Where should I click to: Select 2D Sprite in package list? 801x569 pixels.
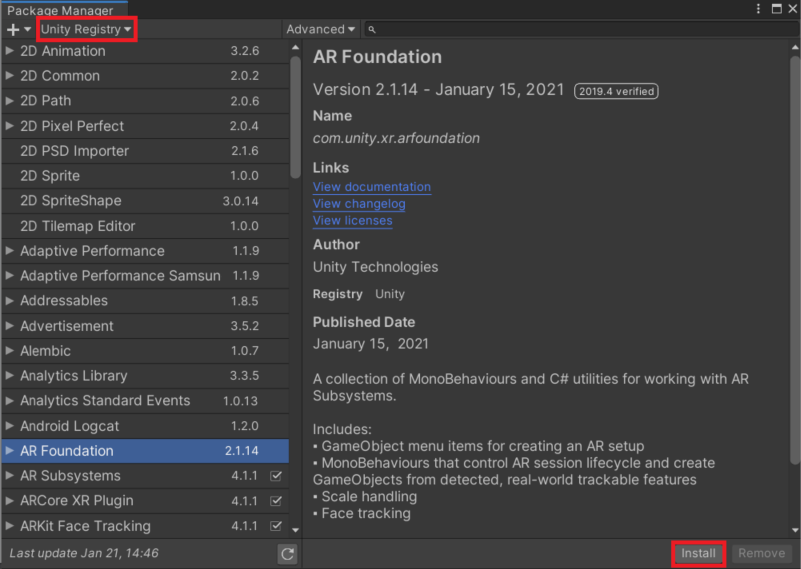click(50, 176)
